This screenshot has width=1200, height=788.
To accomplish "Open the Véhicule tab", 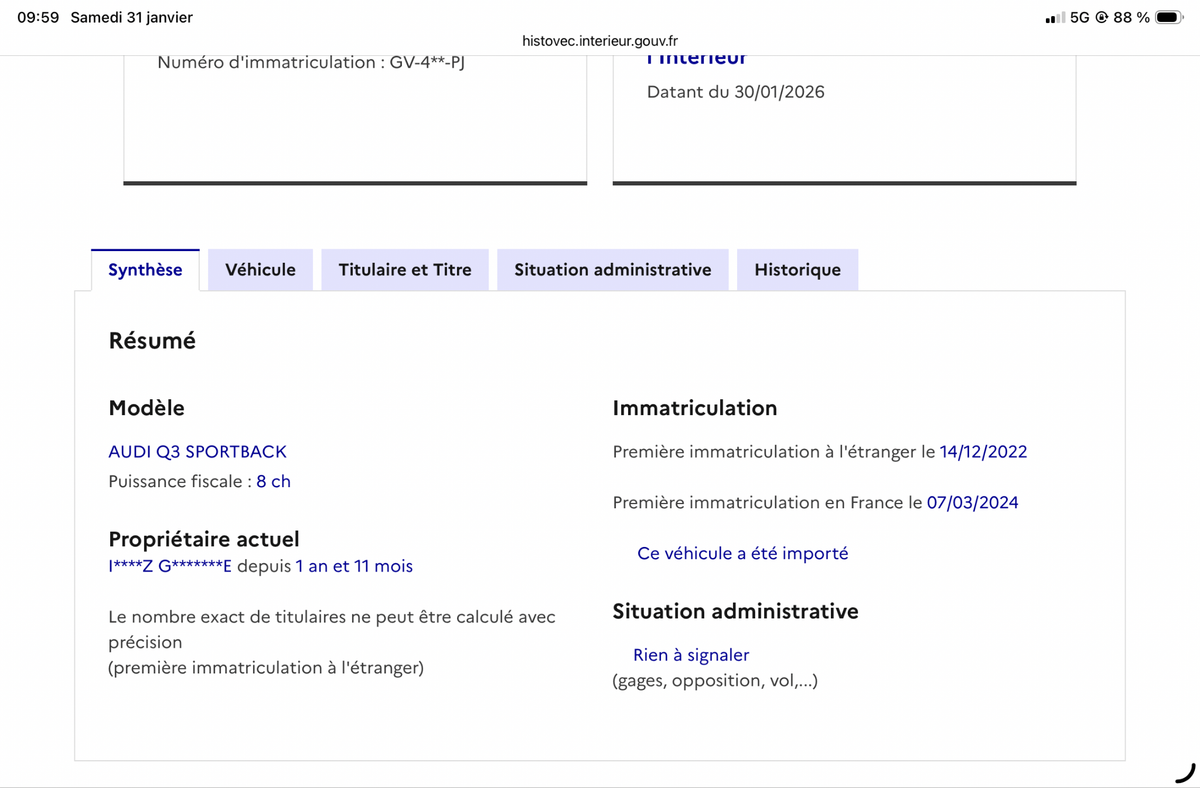I will pos(260,270).
